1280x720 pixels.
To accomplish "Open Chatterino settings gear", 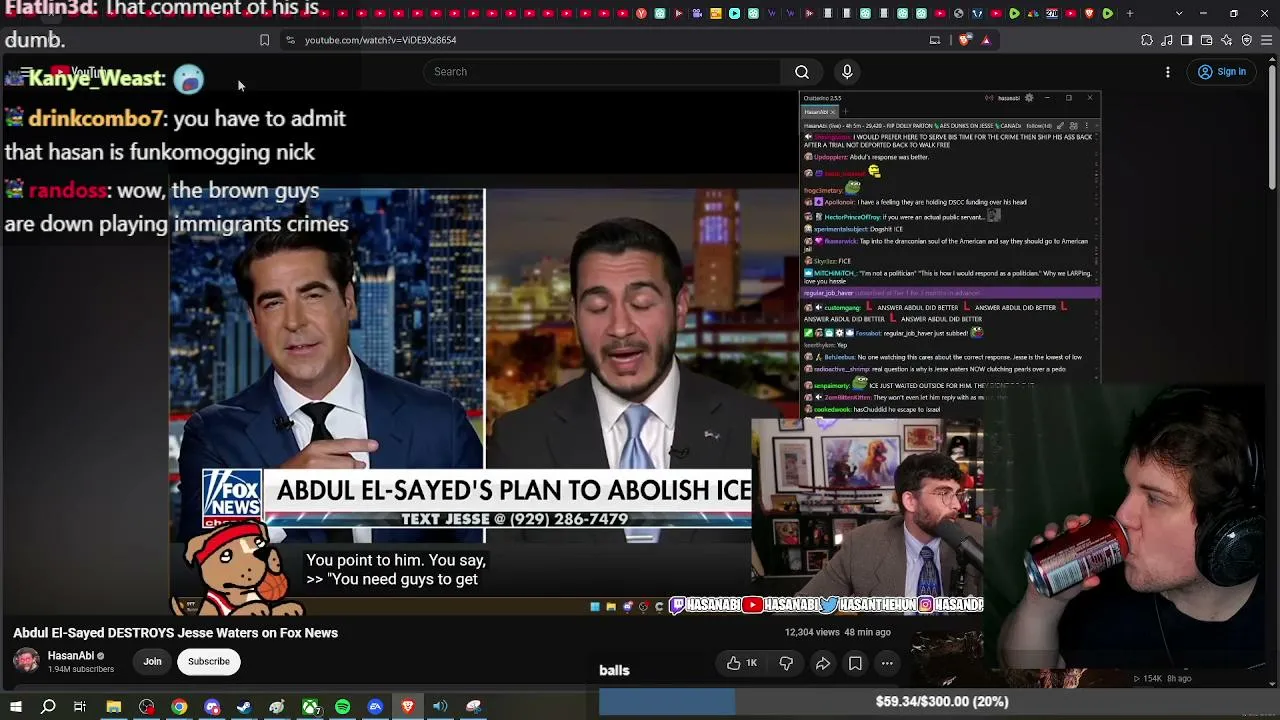I will coord(1029,98).
